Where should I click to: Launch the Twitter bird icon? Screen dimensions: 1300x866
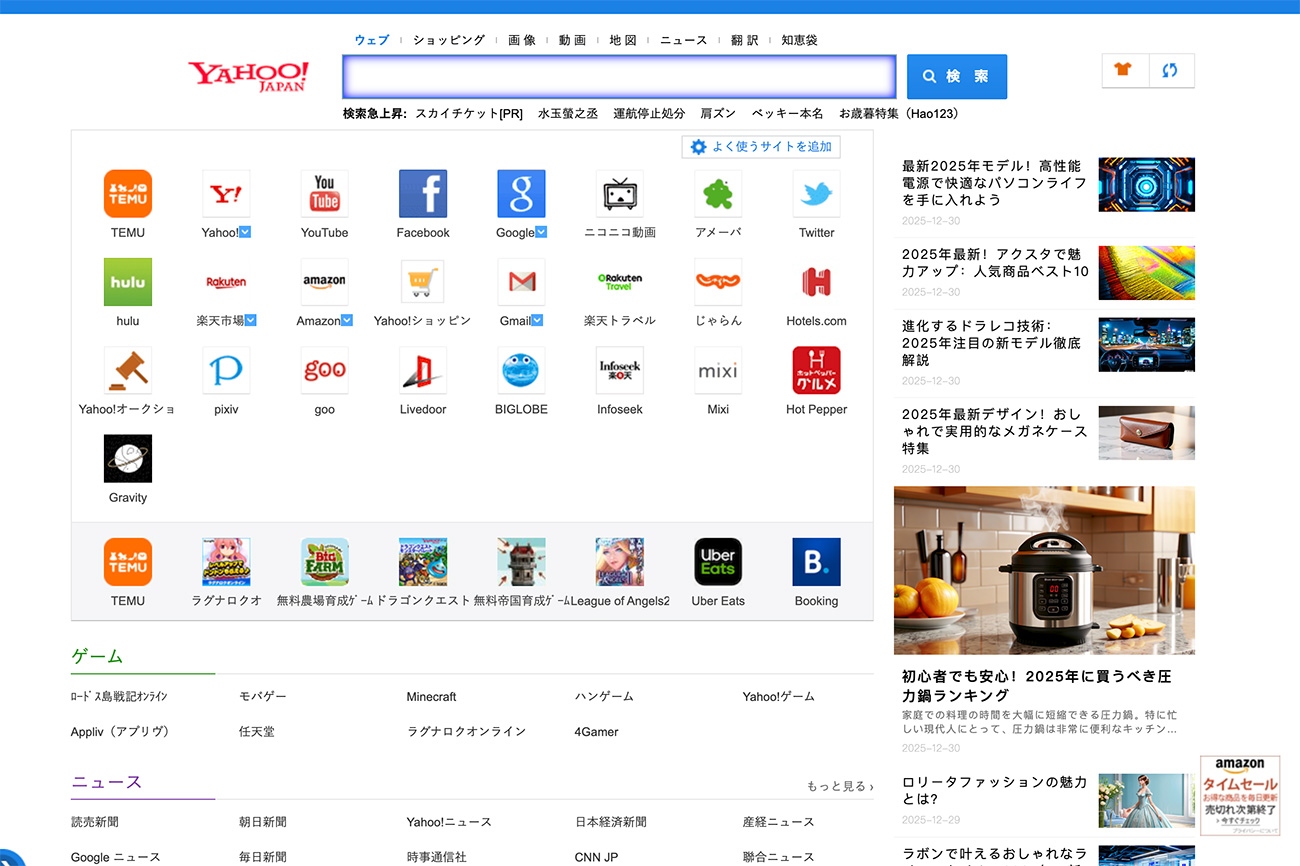(816, 194)
